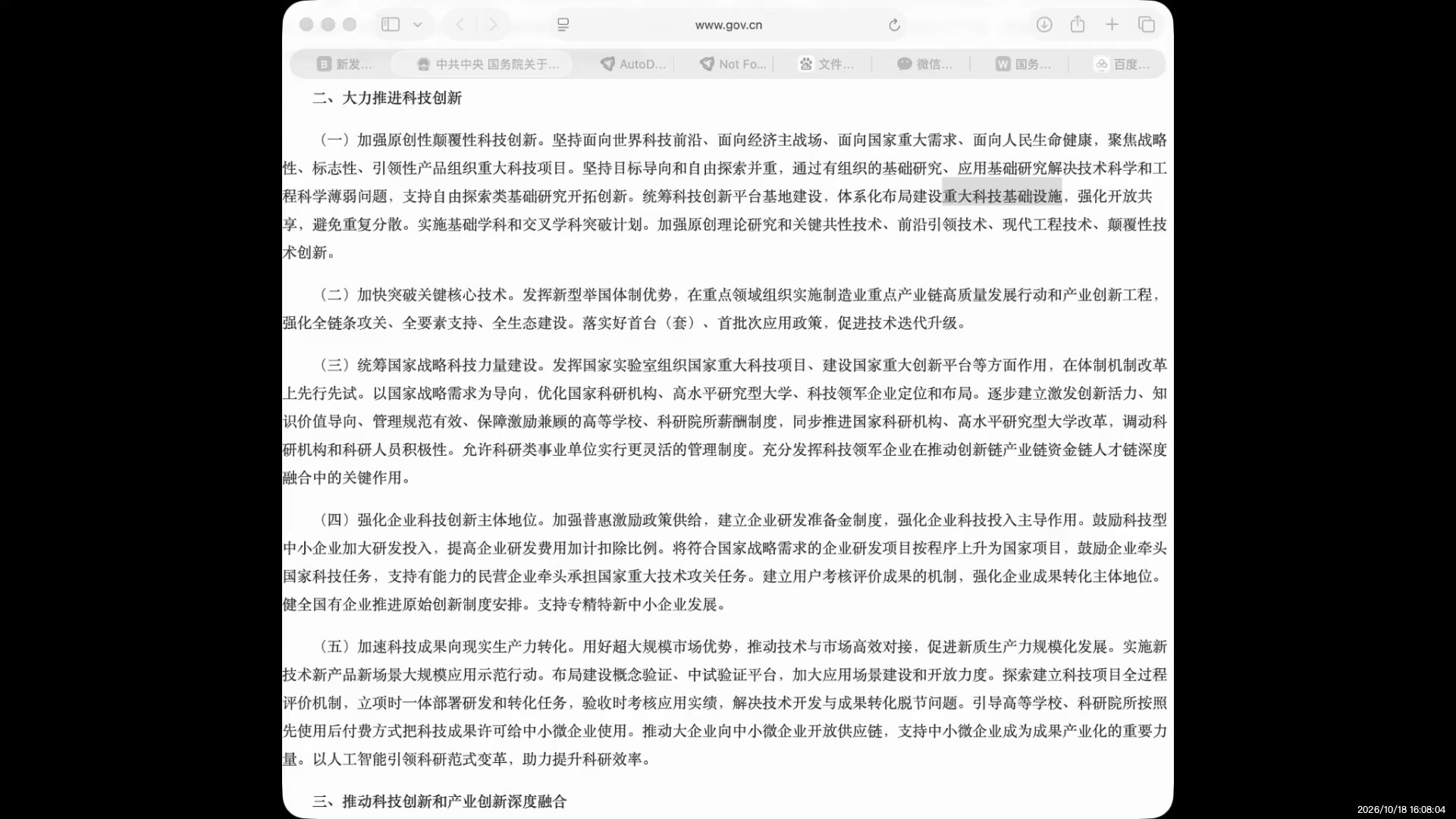Add a new tab with plus icon
The image size is (1456, 819).
click(1112, 24)
